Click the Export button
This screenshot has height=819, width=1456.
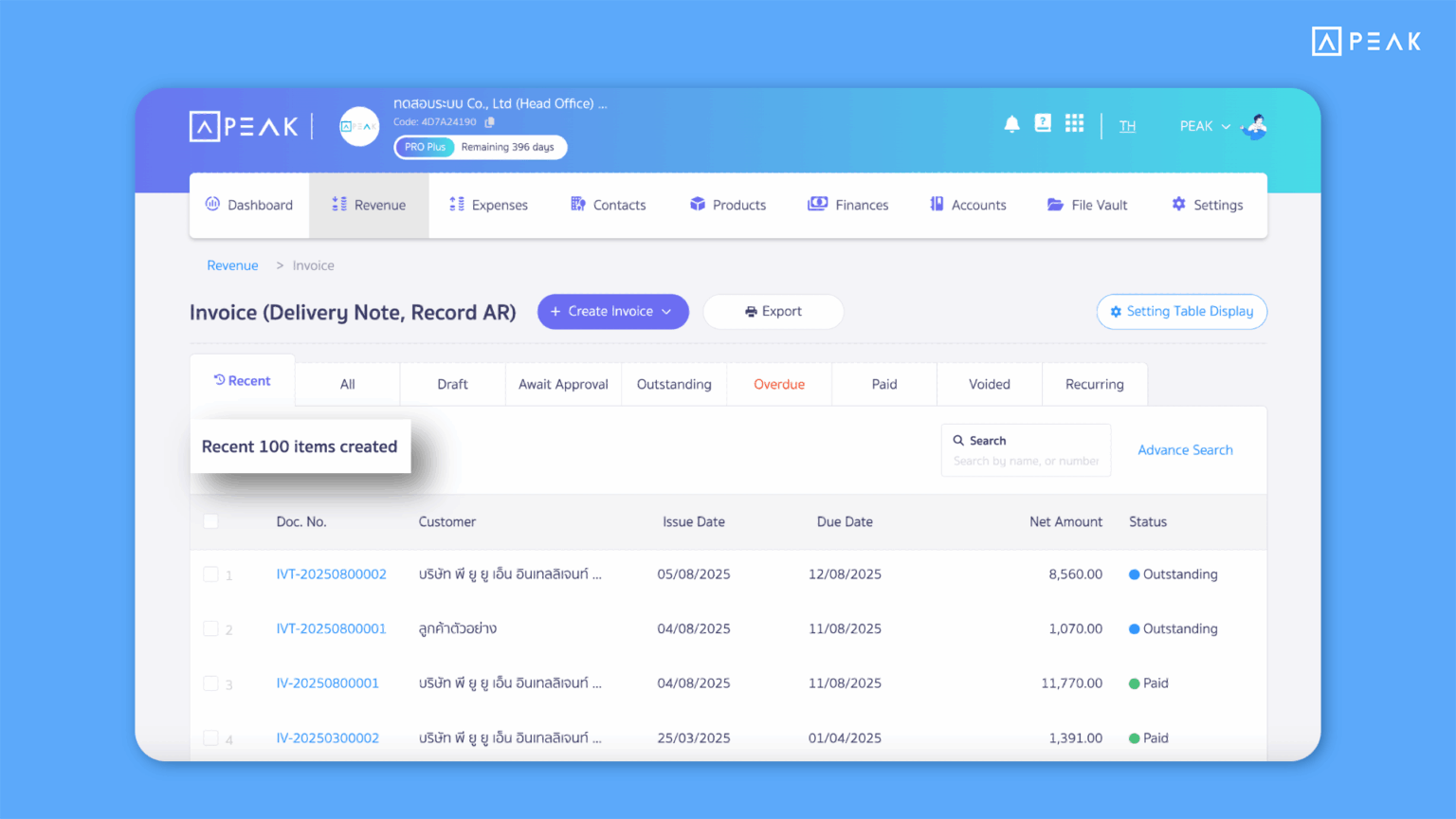coord(773,312)
